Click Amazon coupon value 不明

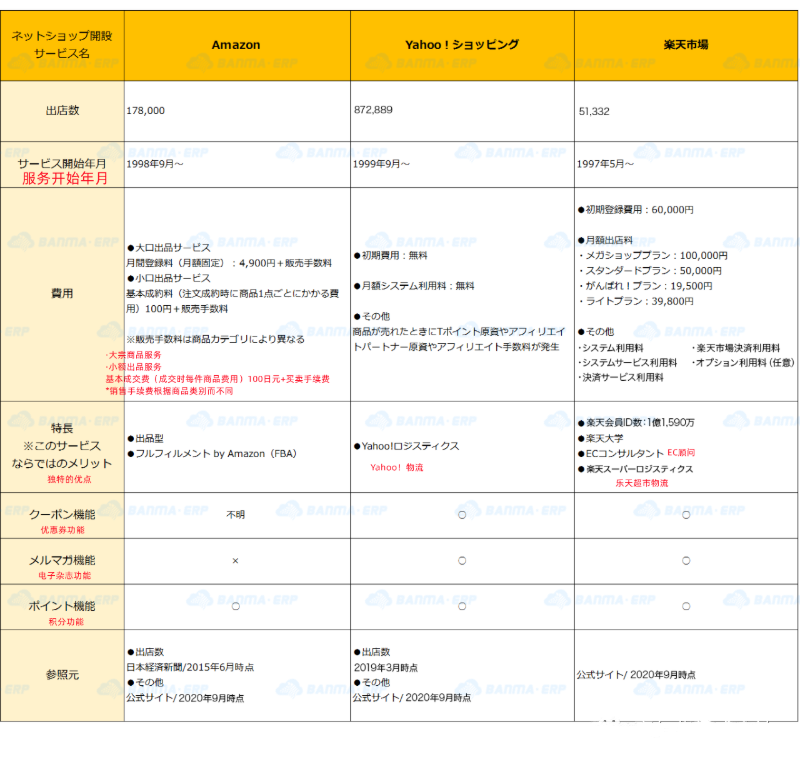[236, 515]
